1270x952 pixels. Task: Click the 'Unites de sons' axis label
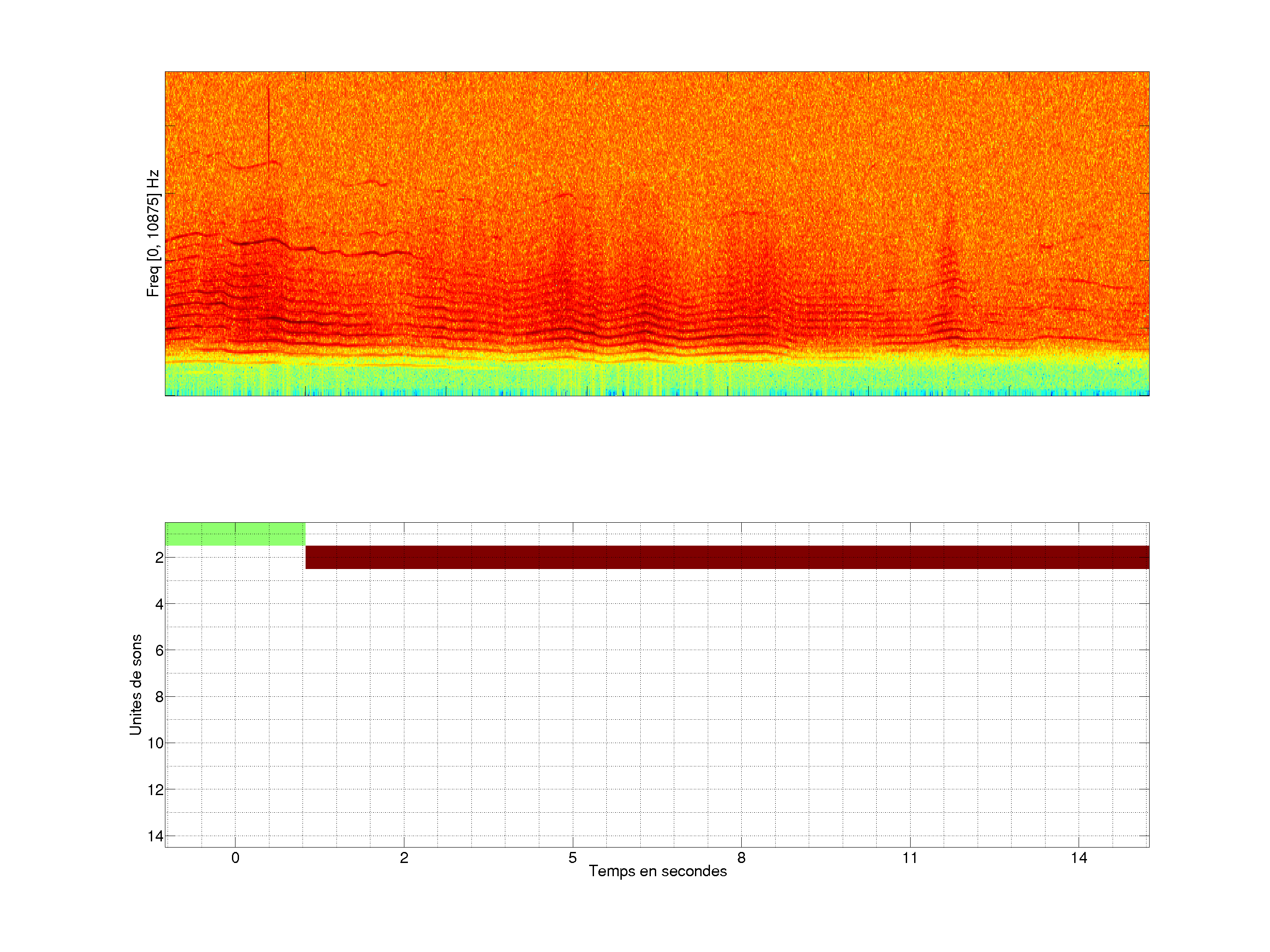coord(136,684)
